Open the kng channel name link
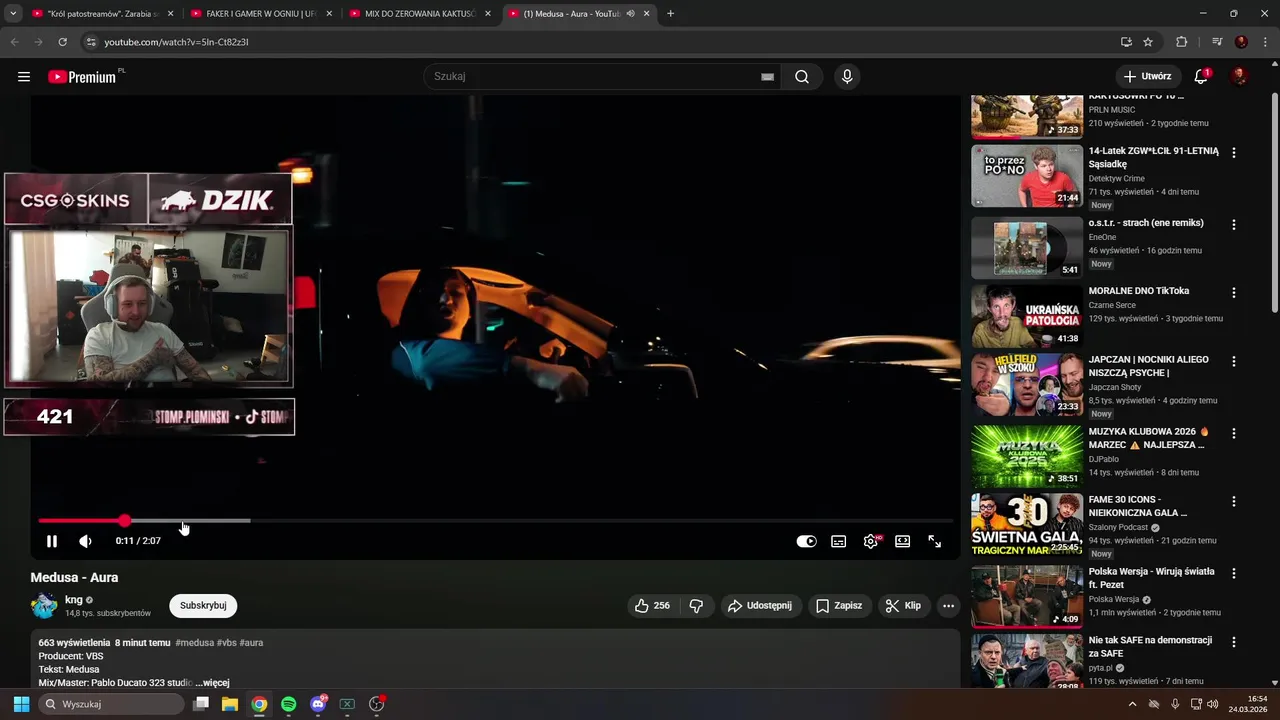The height and width of the screenshot is (720, 1280). point(74,600)
